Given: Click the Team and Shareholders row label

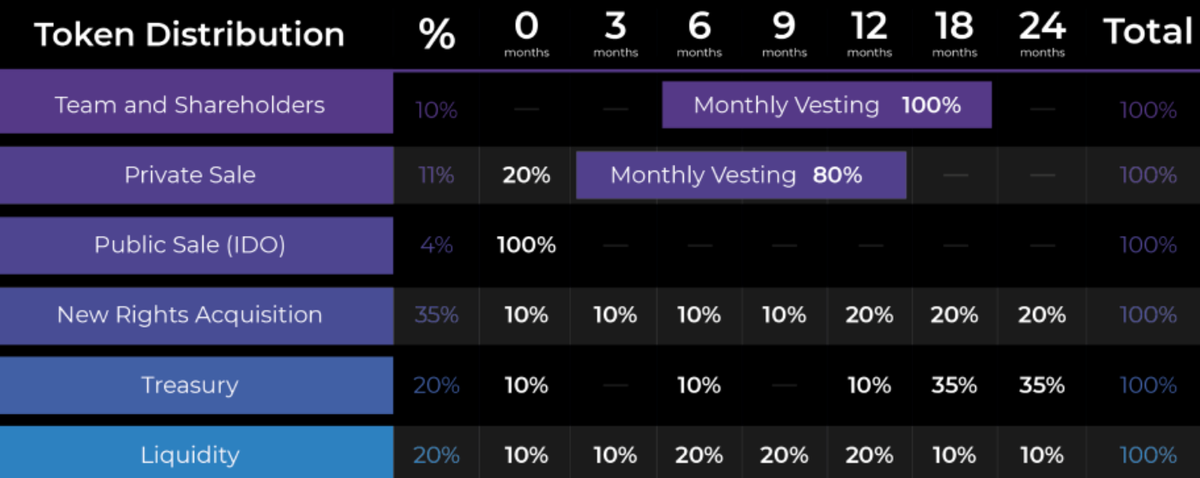Looking at the screenshot, I should [x=190, y=105].
